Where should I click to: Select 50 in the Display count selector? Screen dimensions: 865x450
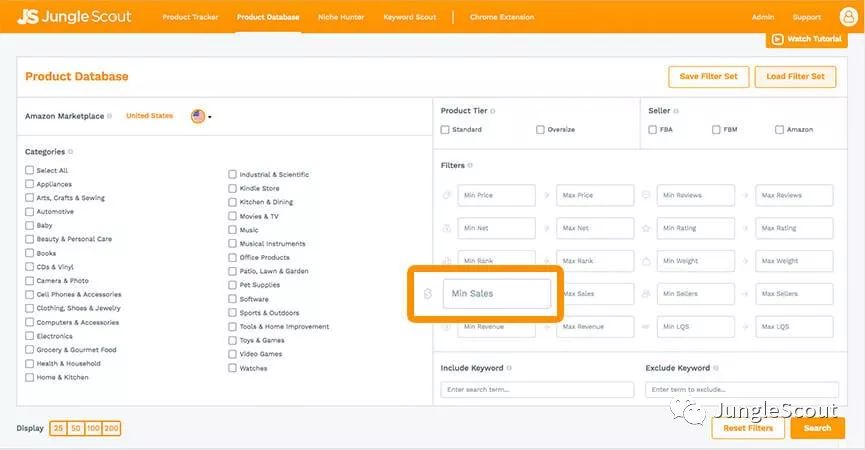point(76,428)
